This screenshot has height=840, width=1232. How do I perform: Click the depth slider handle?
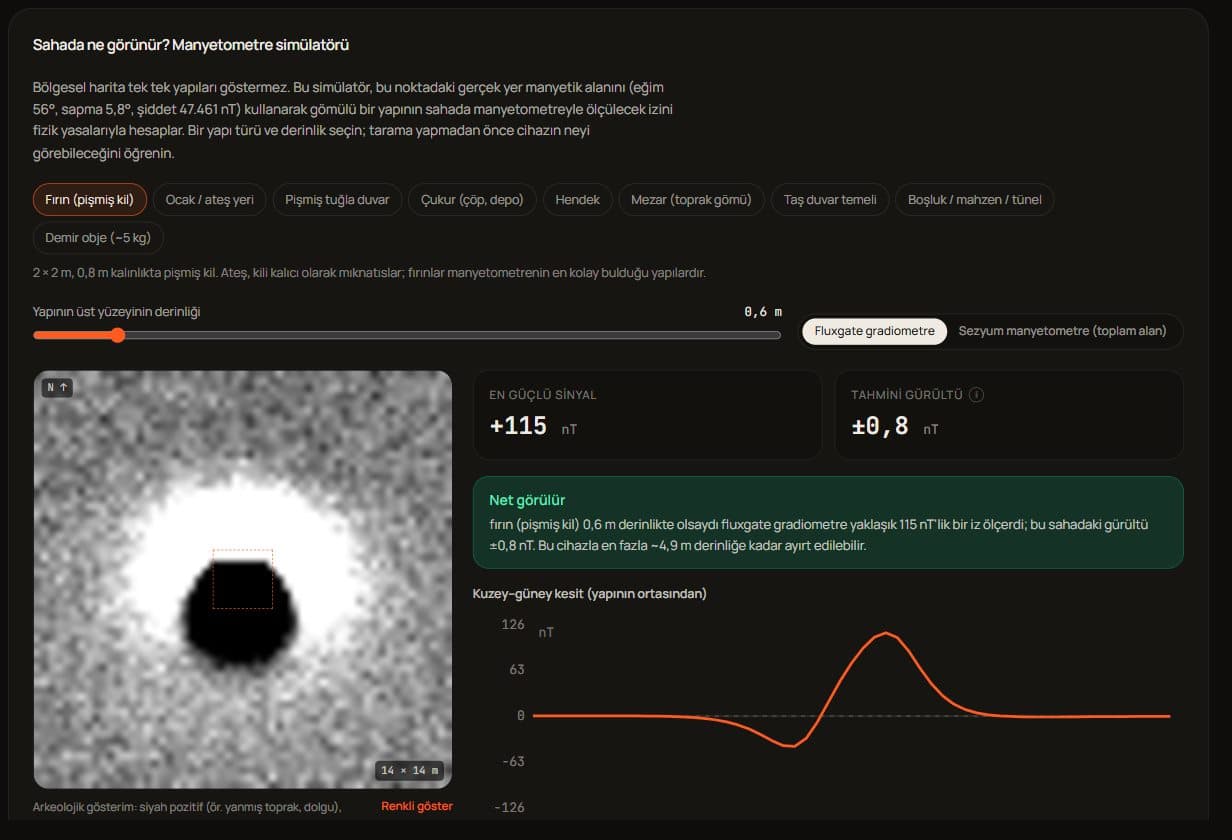tap(118, 335)
